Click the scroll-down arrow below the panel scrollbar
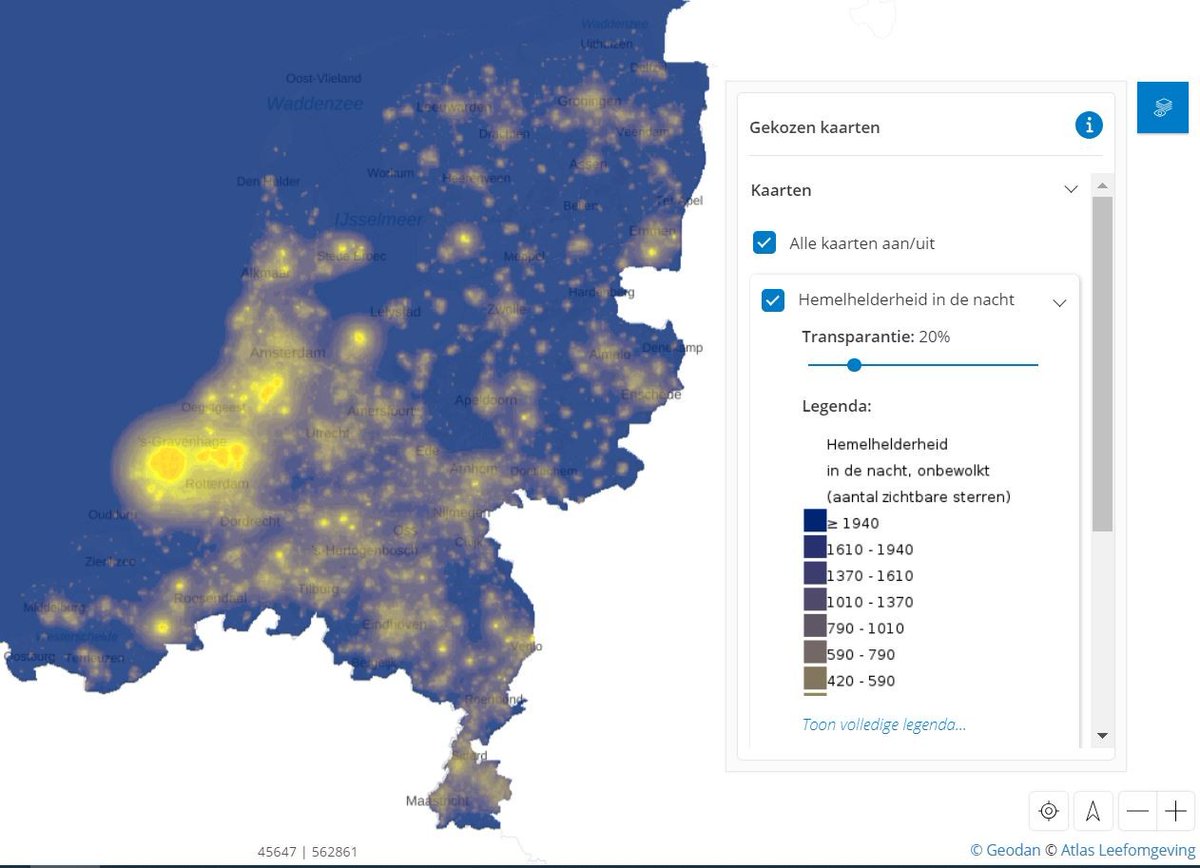1200x868 pixels. pos(1102,736)
